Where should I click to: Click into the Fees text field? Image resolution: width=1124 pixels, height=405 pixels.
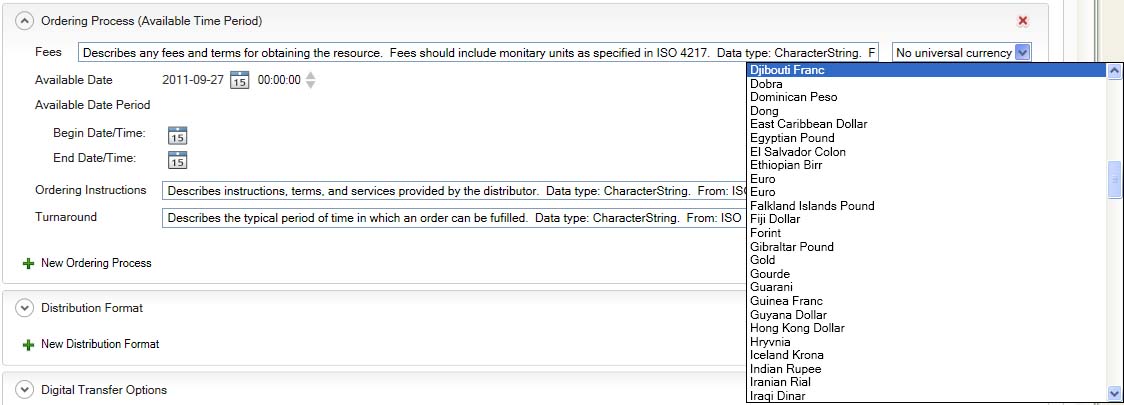point(480,53)
